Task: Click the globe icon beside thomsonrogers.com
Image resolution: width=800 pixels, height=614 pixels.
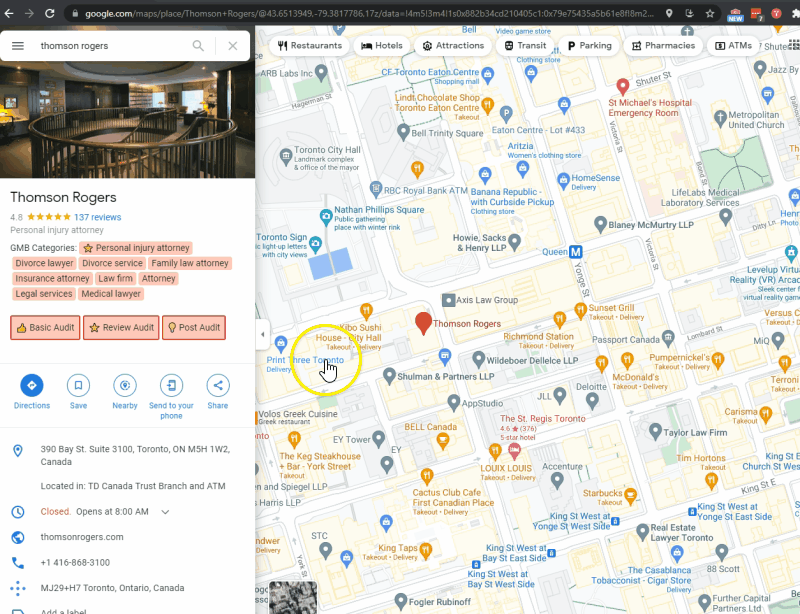Action: (x=18, y=537)
